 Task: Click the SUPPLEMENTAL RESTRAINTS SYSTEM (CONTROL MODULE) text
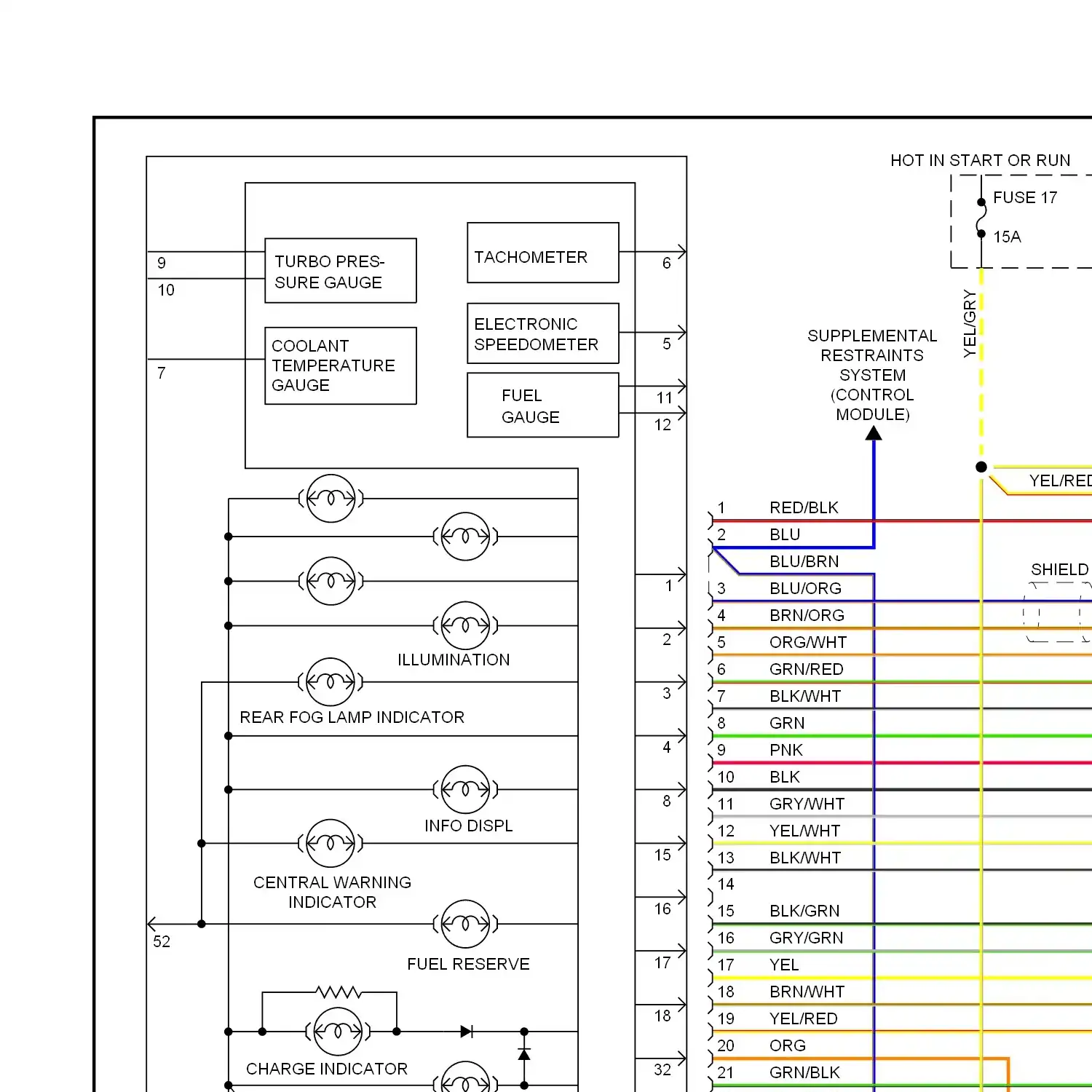pos(872,375)
